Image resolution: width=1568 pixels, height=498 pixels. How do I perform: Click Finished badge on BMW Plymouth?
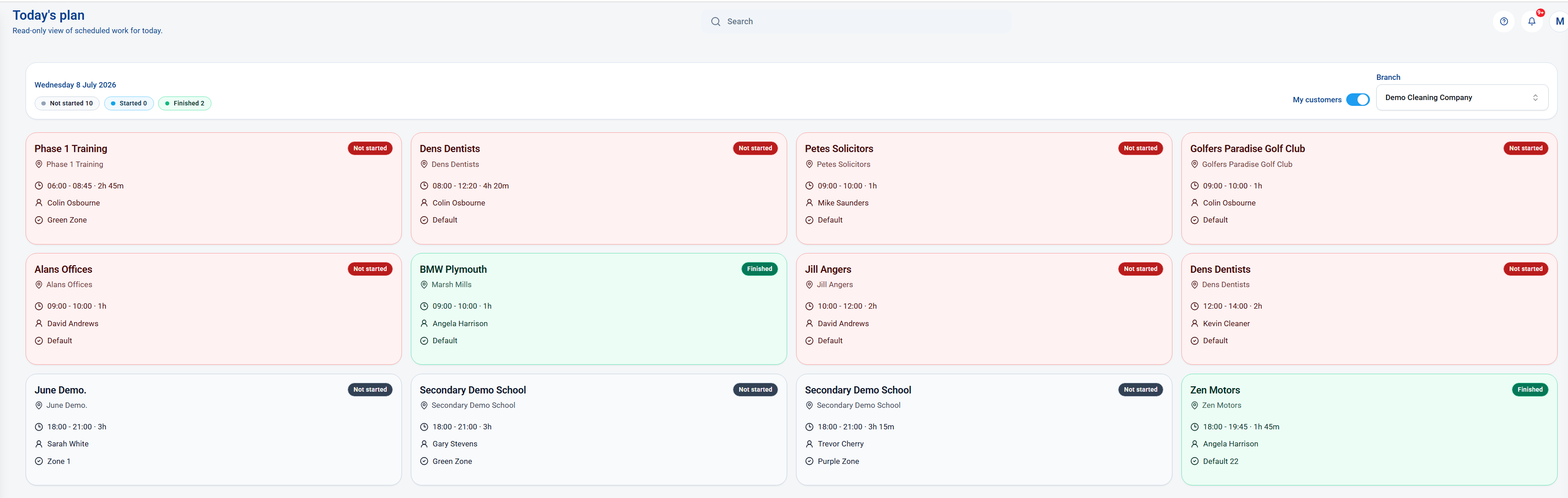(x=759, y=269)
